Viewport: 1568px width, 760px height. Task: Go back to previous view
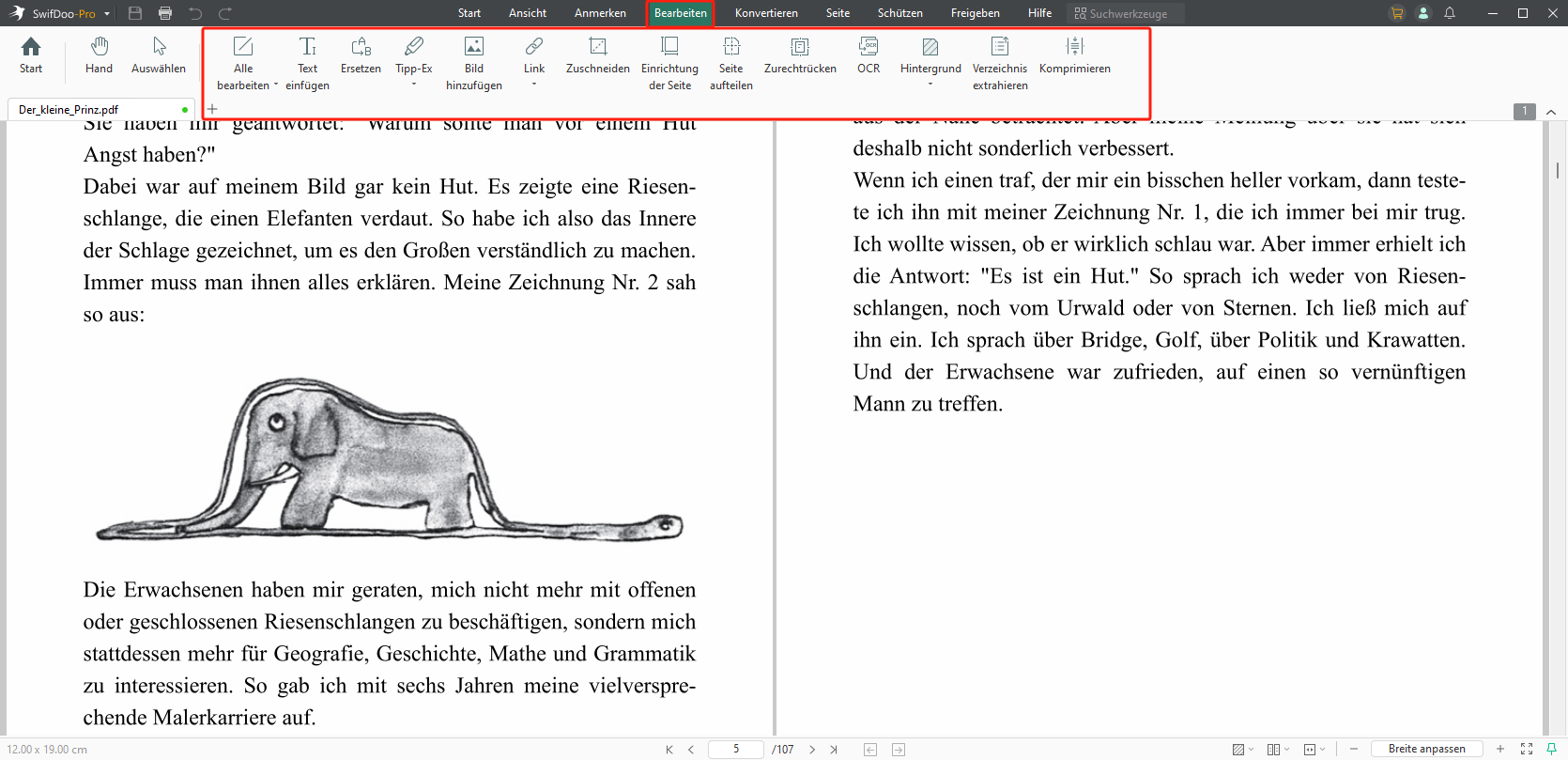point(870,750)
